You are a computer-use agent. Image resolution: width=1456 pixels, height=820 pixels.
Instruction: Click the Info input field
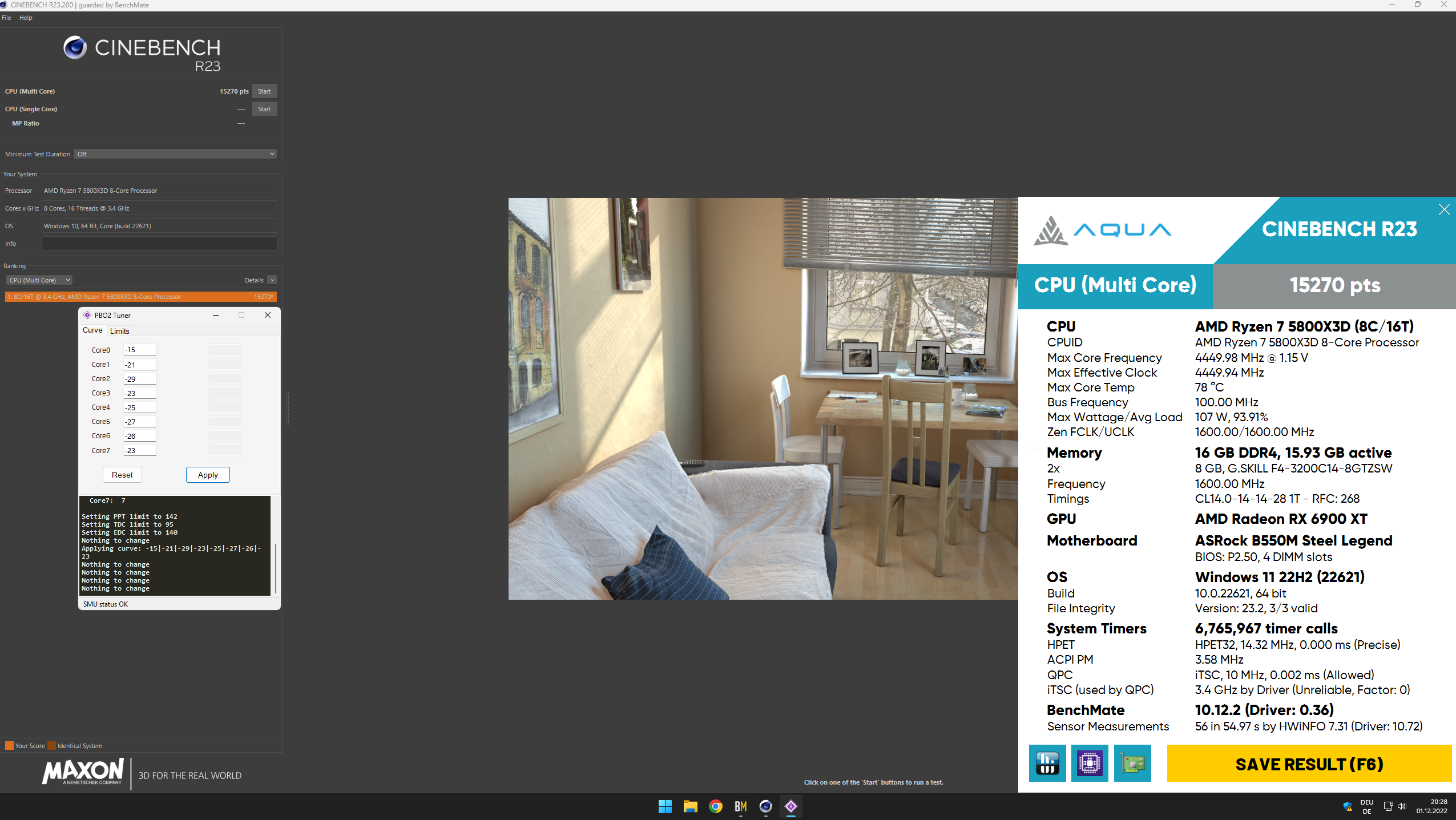pos(159,244)
